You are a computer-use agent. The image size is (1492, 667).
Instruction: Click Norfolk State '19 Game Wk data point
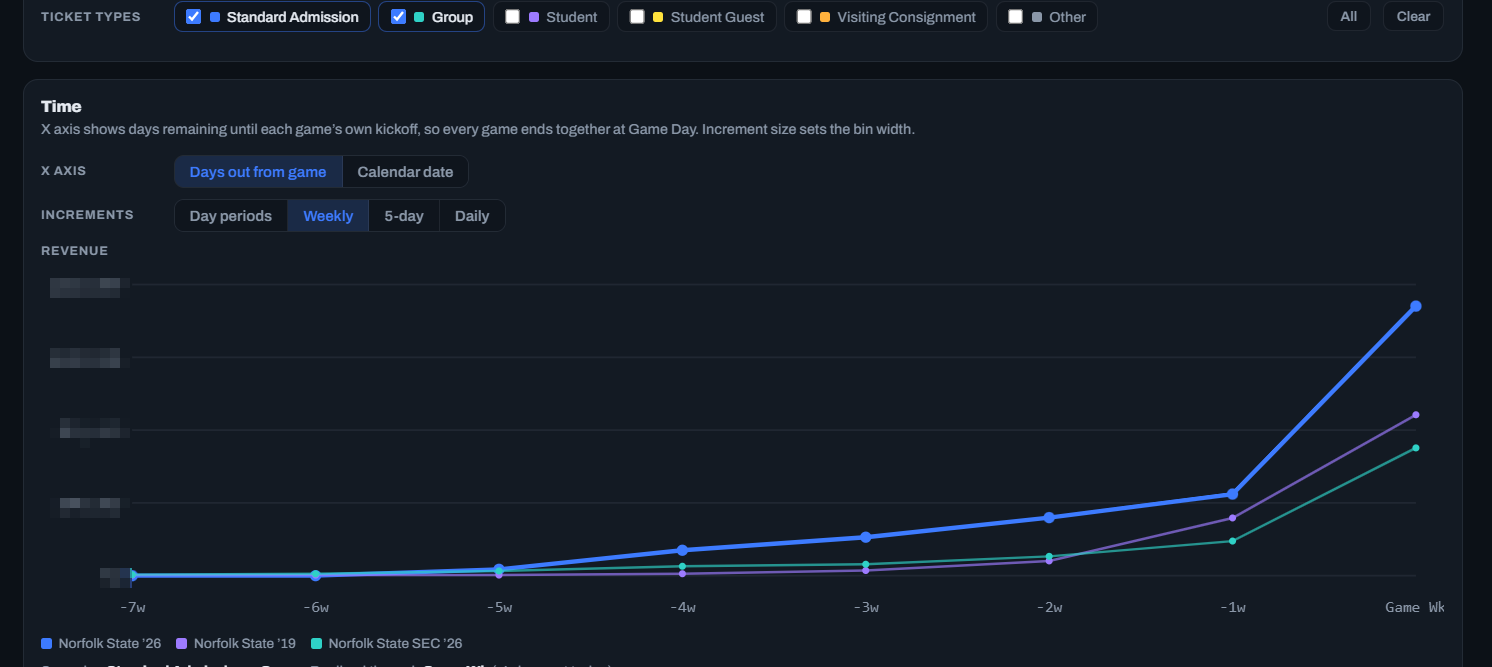point(1416,415)
